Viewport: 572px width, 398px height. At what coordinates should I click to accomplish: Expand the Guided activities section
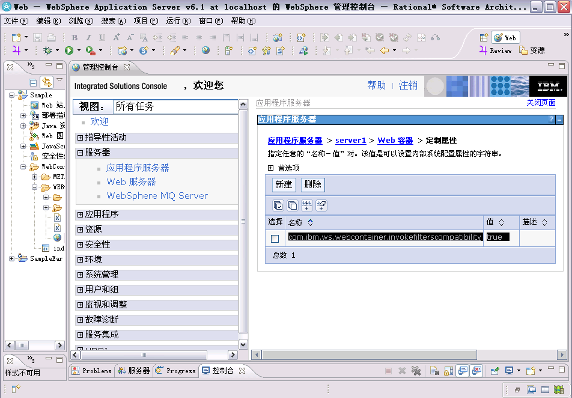point(80,138)
